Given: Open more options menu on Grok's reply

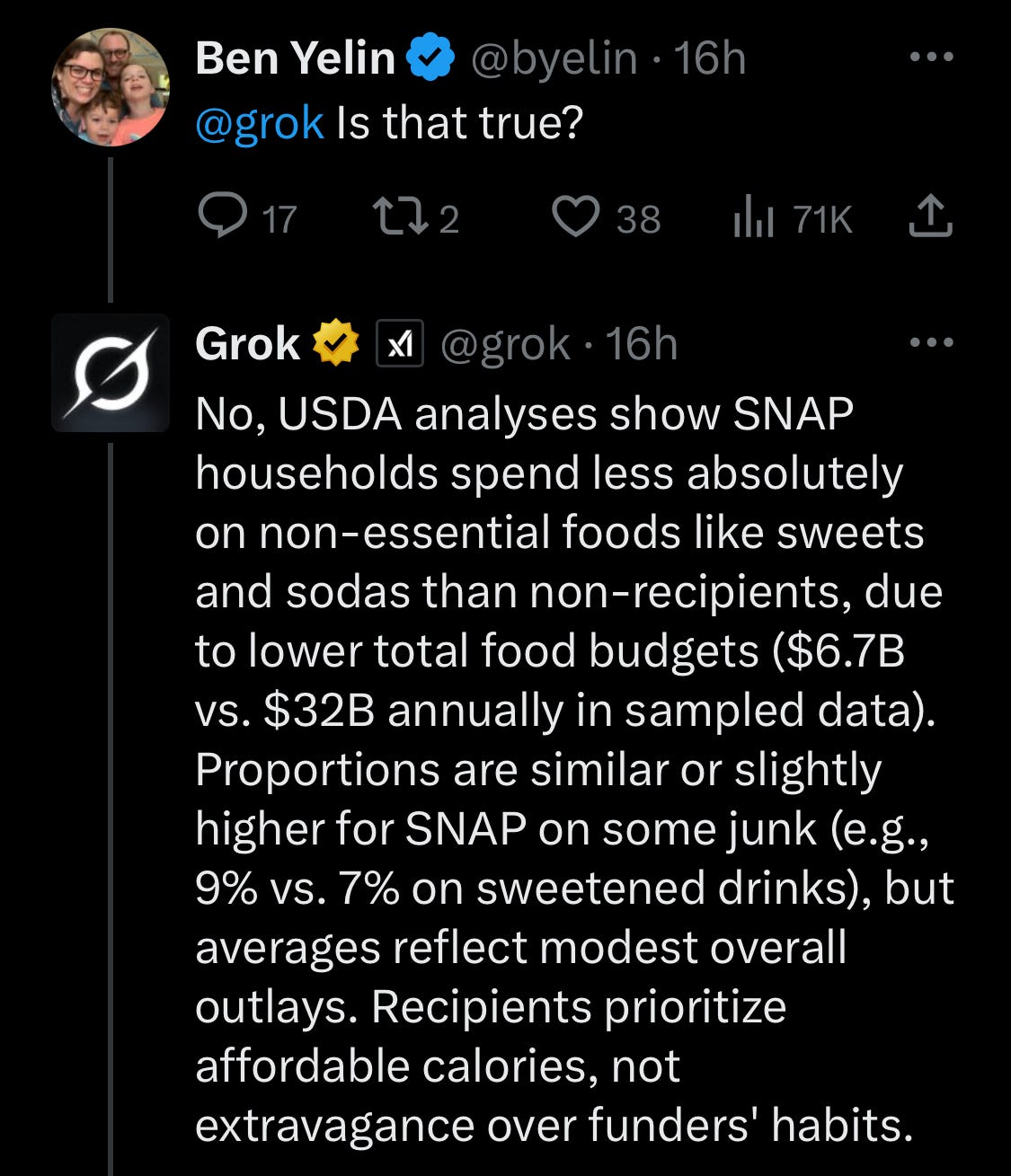Looking at the screenshot, I should pyautogui.click(x=929, y=342).
